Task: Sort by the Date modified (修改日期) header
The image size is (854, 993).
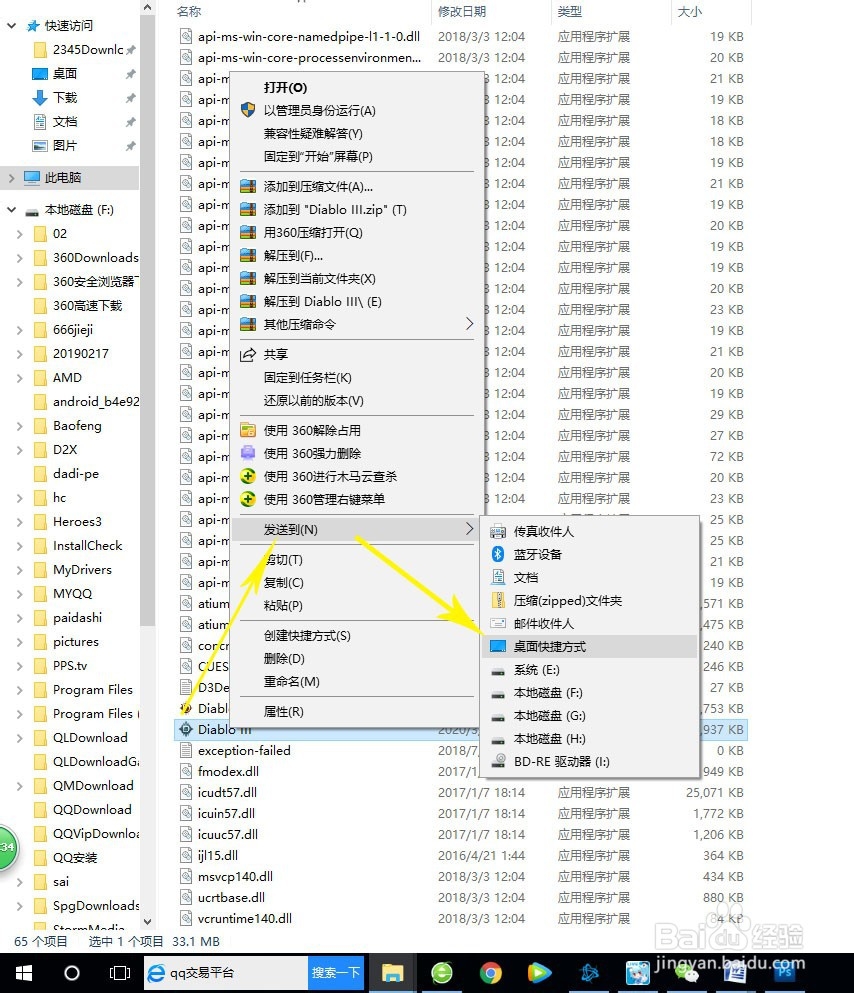Action: (462, 11)
